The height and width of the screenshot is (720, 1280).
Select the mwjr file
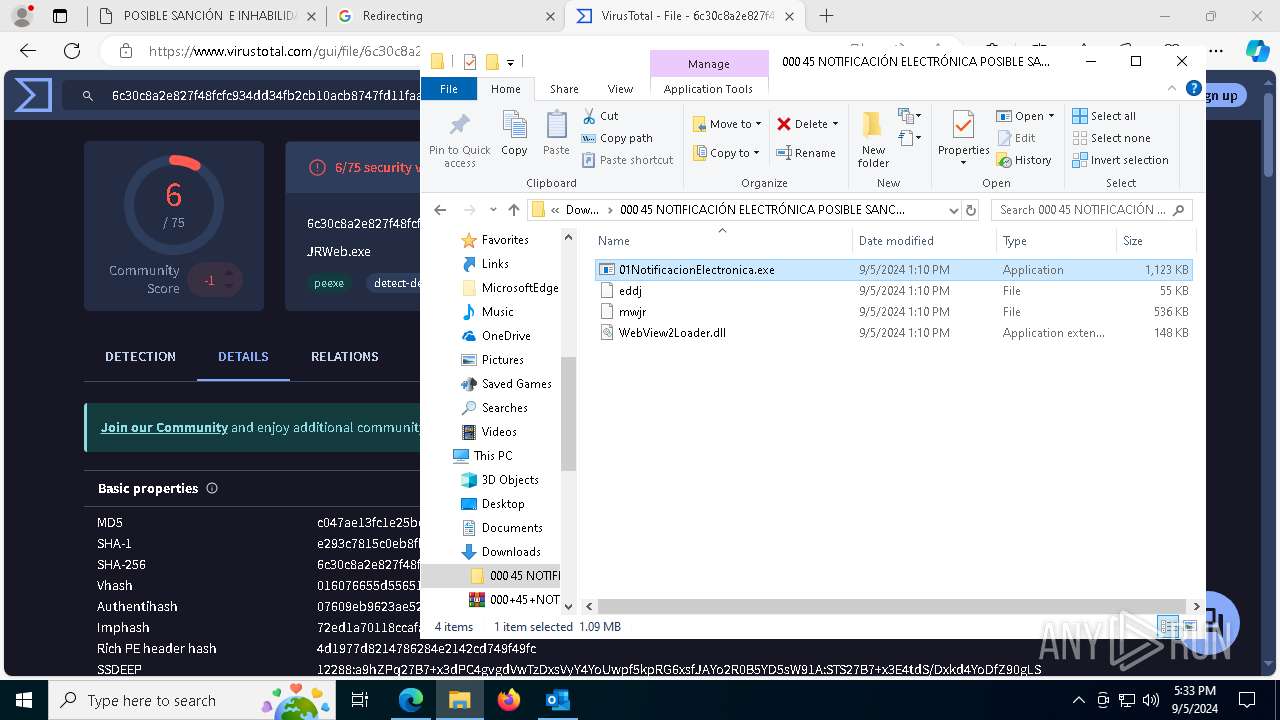893,312
